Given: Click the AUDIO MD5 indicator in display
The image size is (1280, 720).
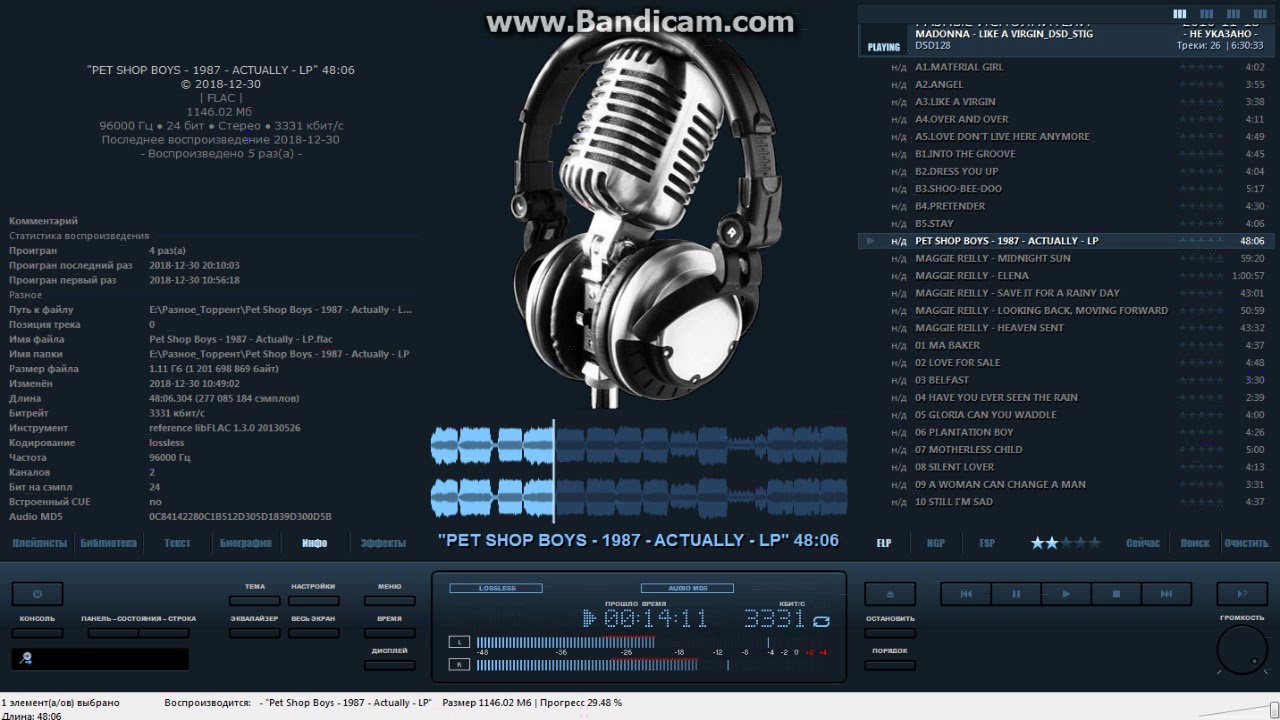Looking at the screenshot, I should pyautogui.click(x=687, y=588).
